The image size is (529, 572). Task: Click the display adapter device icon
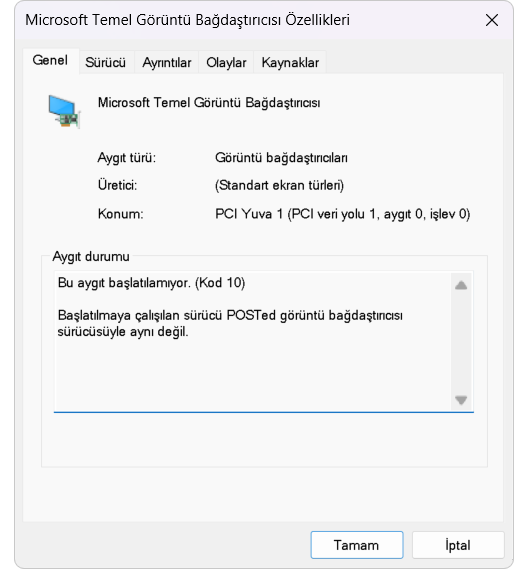64,112
